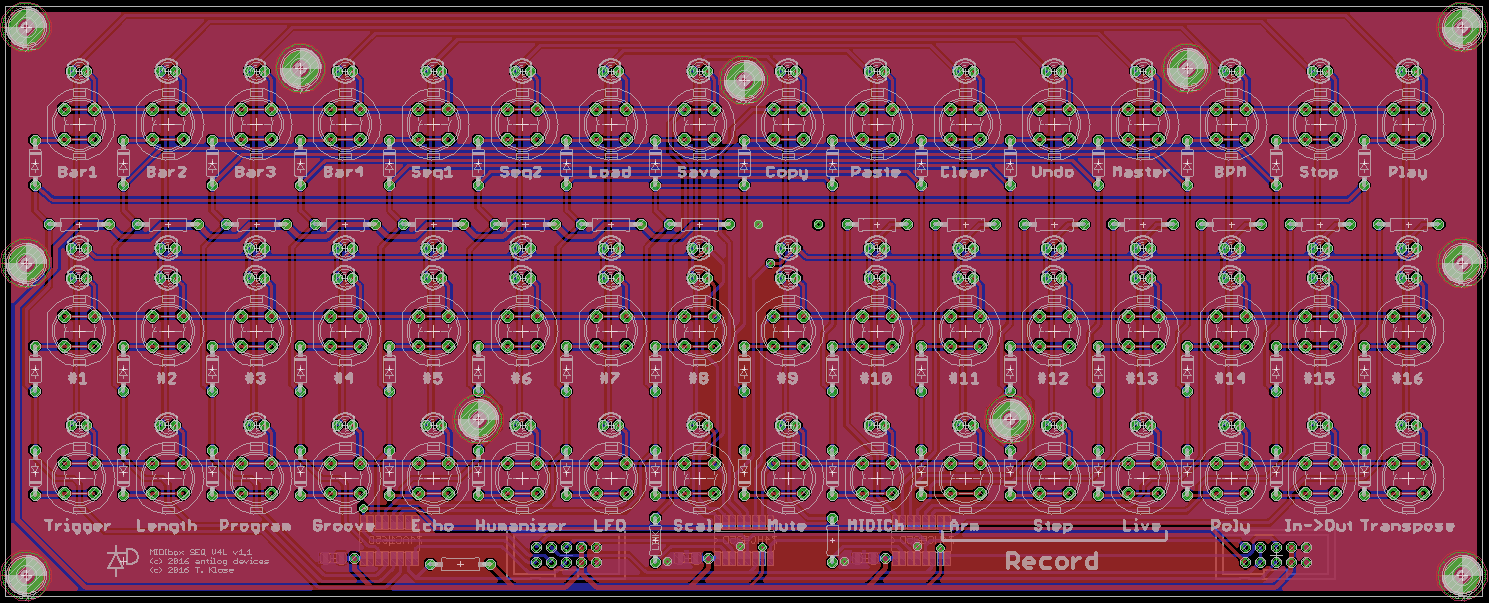Viewport: 1489px width, 603px height.
Task: Select the Humanizer label text
Action: click(521, 526)
